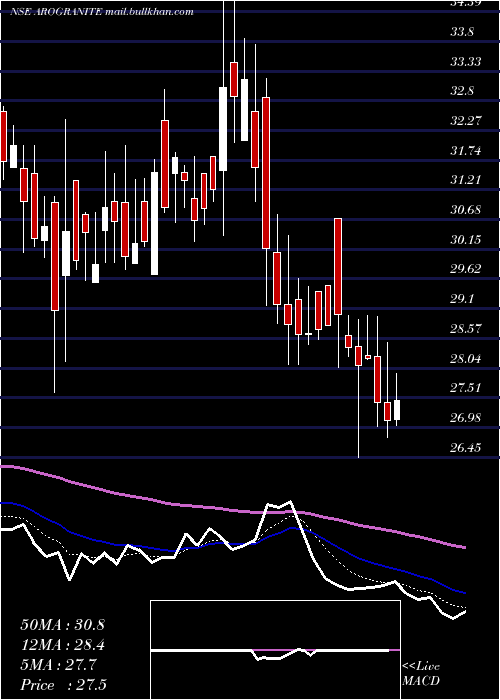Click the 32.27 price axis label
Image resolution: width=500 pixels, height=700 pixels.
click(466, 121)
